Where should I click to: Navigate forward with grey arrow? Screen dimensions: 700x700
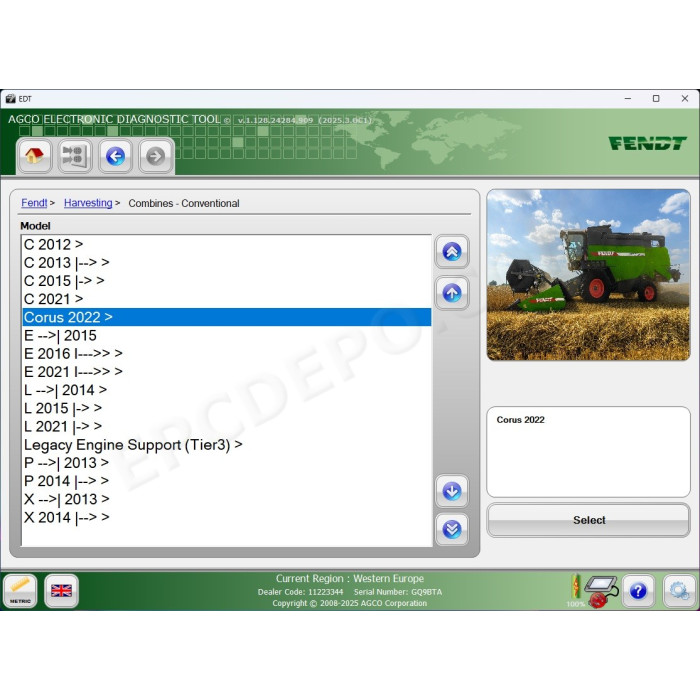155,156
